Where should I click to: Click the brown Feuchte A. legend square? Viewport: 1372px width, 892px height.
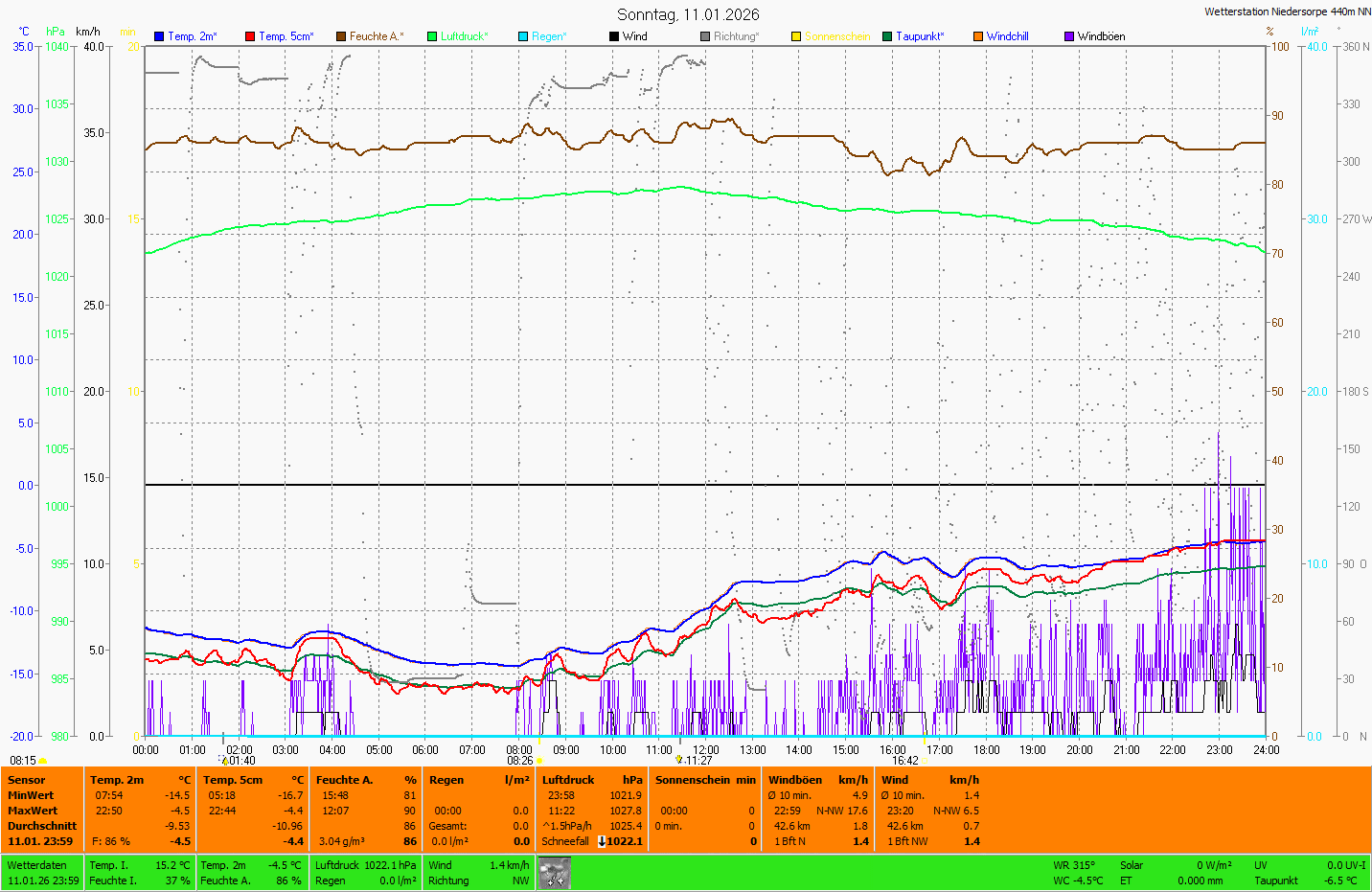(341, 36)
